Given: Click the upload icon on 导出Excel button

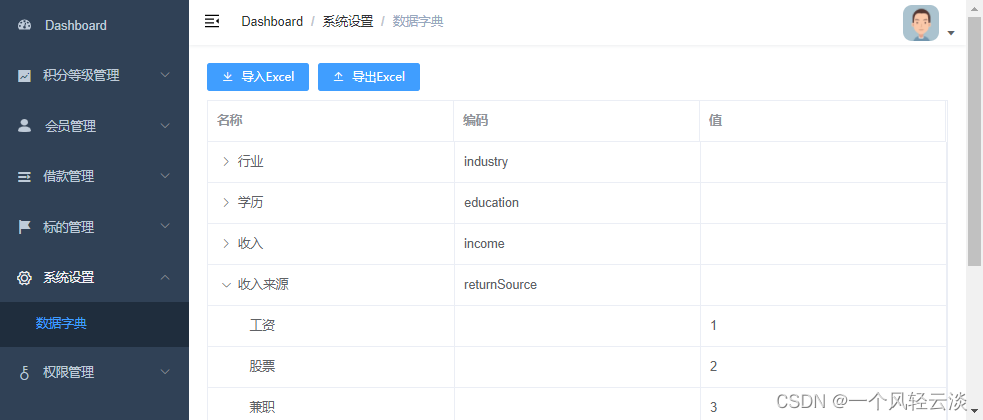Looking at the screenshot, I should [339, 77].
